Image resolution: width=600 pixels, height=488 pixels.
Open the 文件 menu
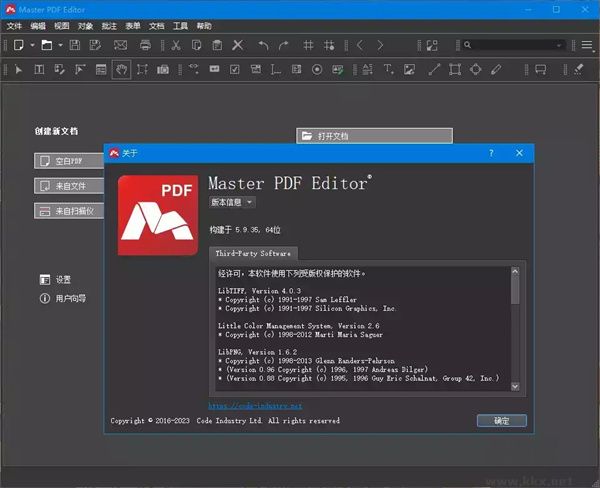pyautogui.click(x=14, y=24)
